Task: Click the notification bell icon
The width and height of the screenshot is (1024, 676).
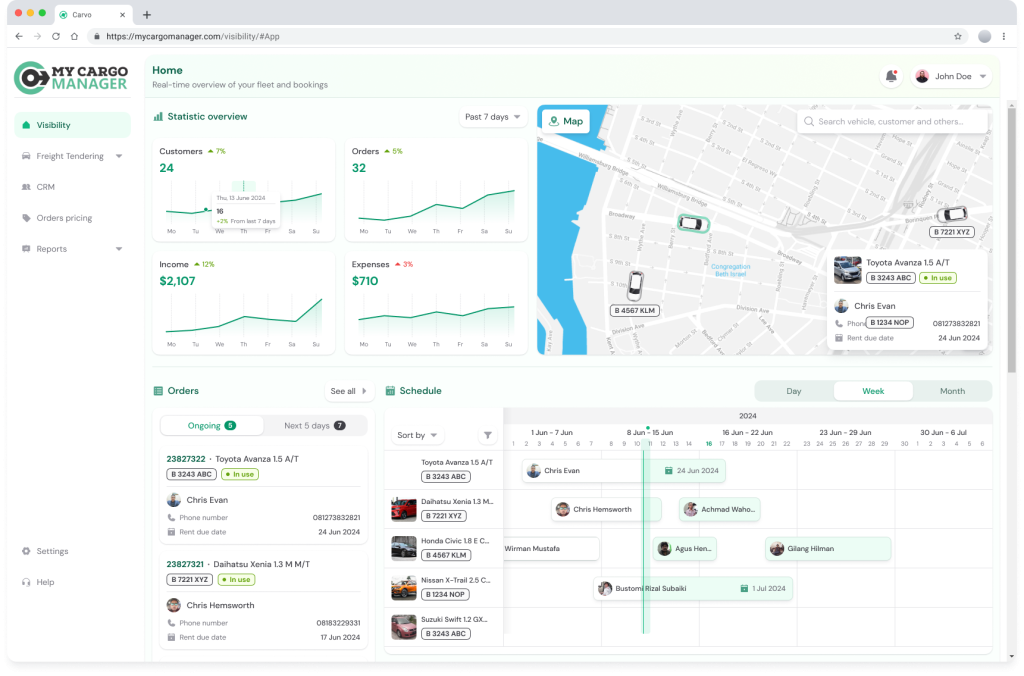Action: 890,77
